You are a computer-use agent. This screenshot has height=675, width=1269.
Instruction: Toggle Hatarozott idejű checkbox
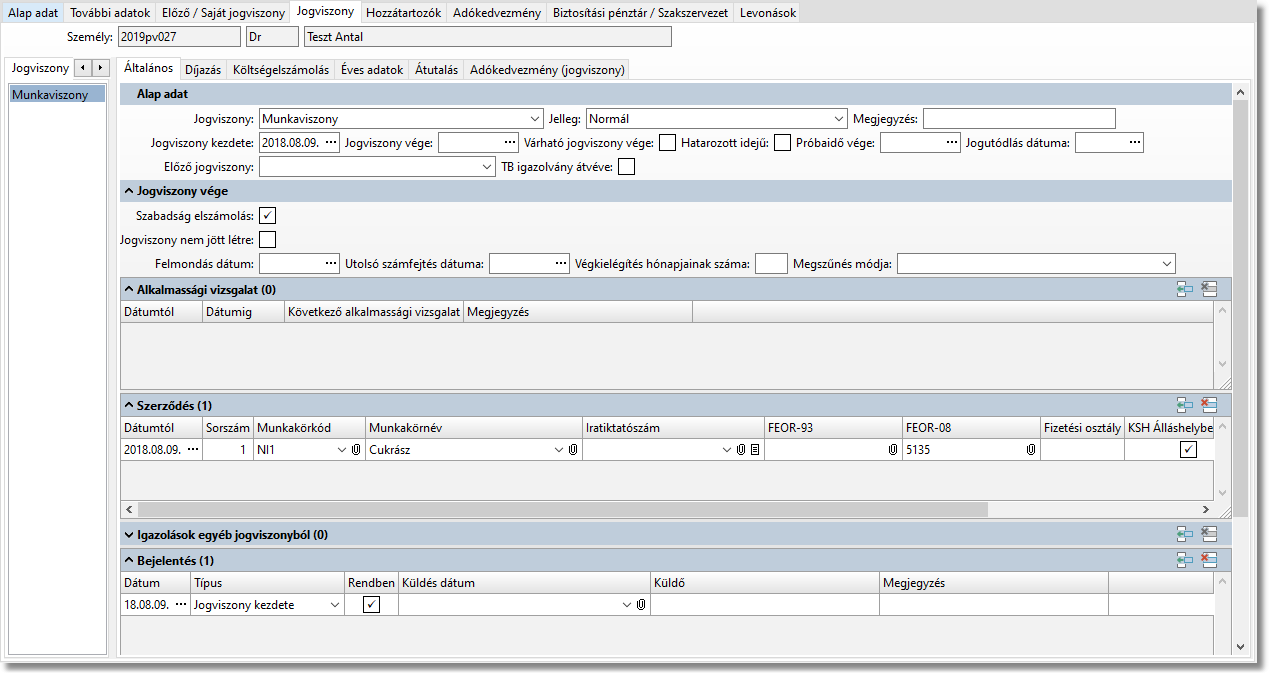(x=782, y=142)
